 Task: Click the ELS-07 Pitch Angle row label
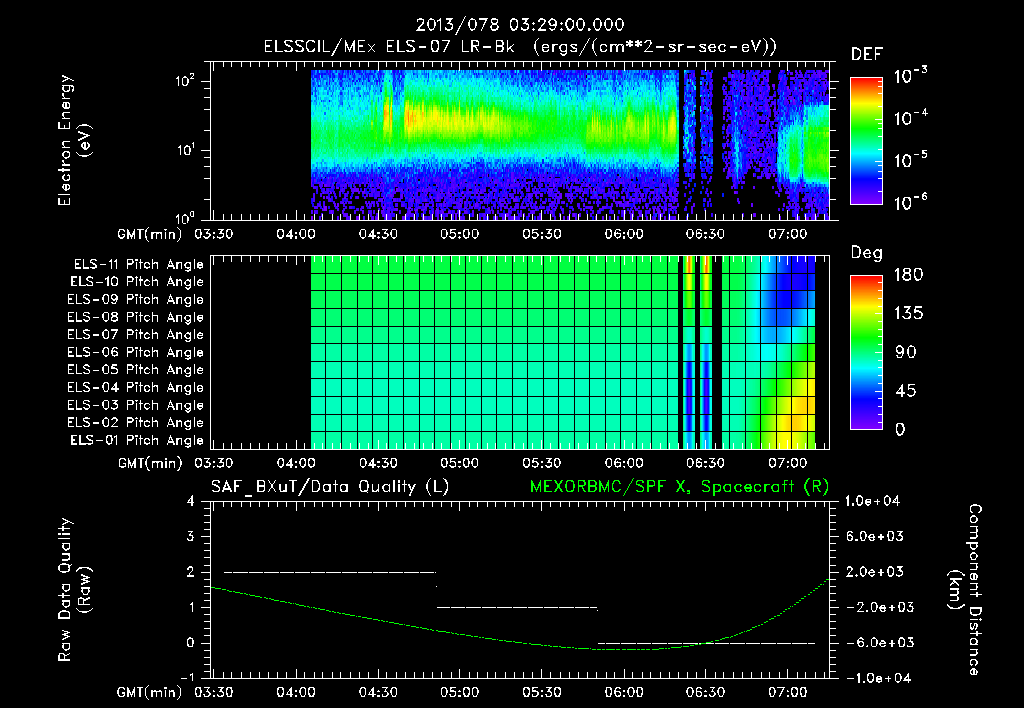[x=135, y=335]
